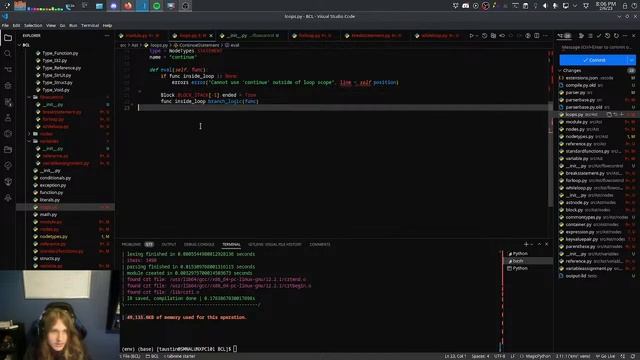Click the Firefox icon in the taskbar

(x=128, y=6)
